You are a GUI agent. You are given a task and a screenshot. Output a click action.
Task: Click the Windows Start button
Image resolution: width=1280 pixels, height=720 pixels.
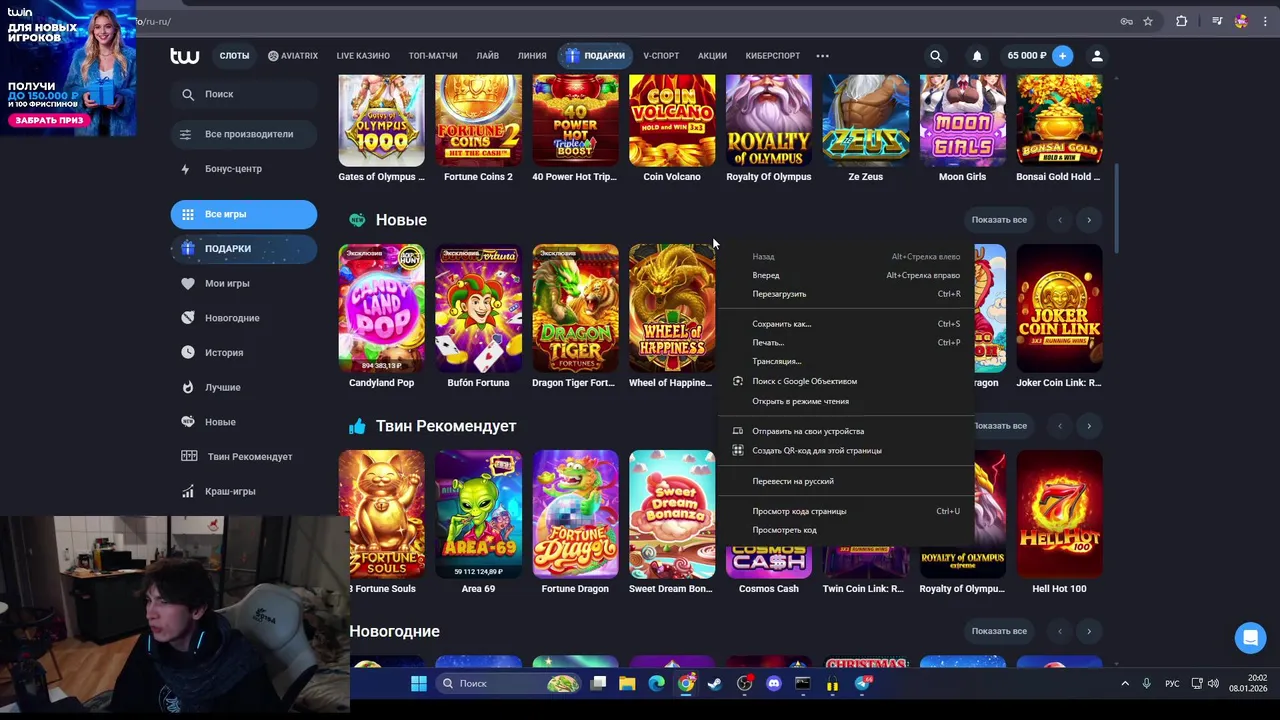pyautogui.click(x=419, y=683)
